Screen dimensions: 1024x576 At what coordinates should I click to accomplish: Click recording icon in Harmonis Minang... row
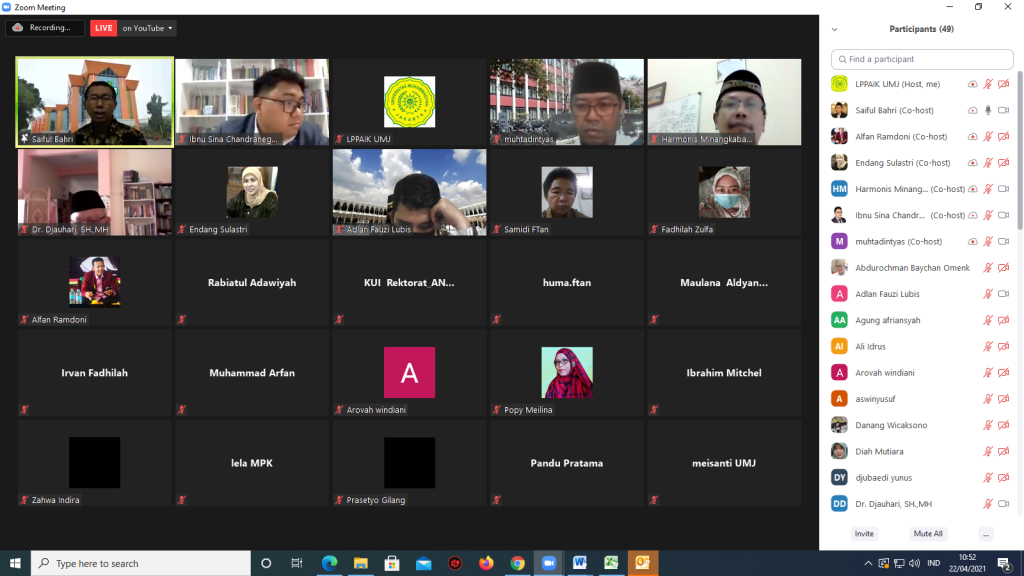972,189
